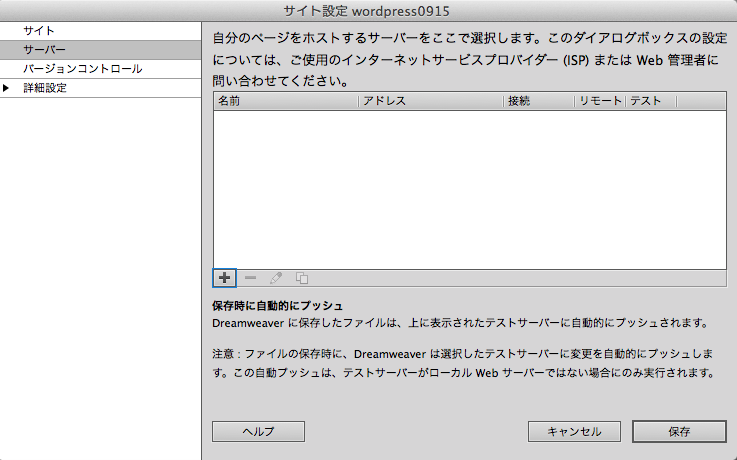The width and height of the screenshot is (737, 460).
Task: Select サイト in the sidebar
Action: click(101, 31)
